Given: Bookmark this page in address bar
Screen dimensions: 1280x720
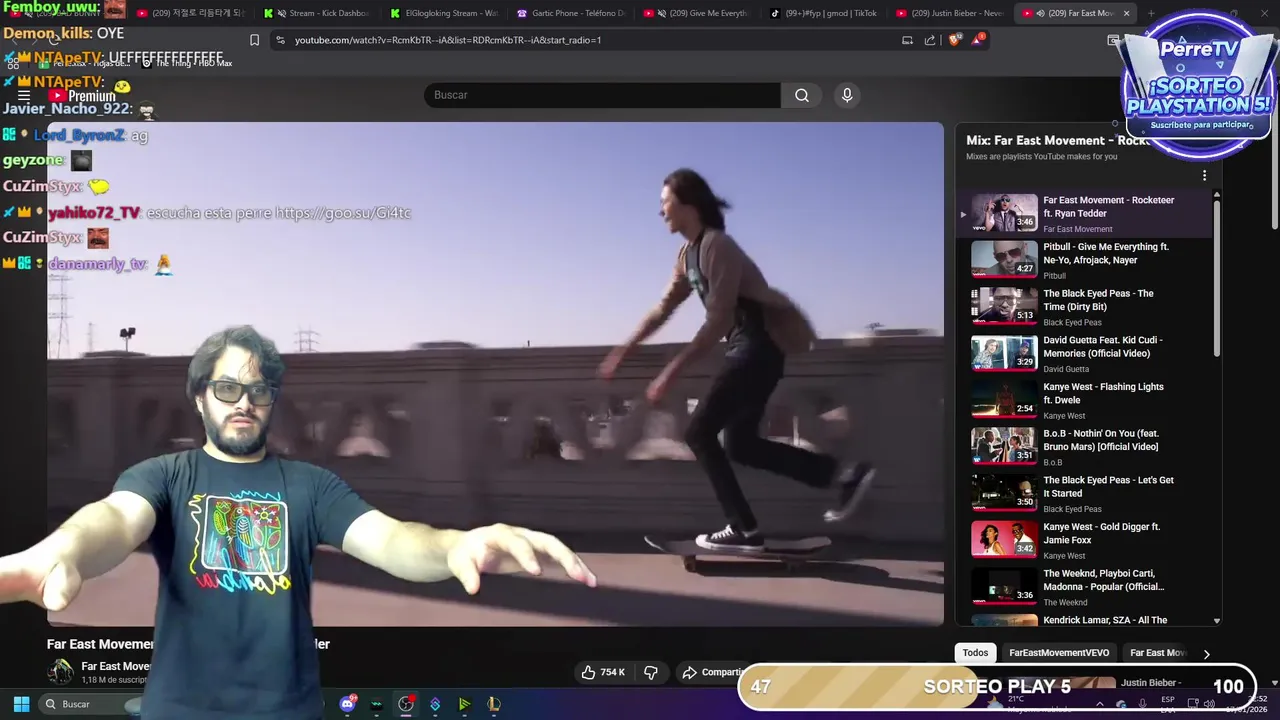Looking at the screenshot, I should [254, 40].
